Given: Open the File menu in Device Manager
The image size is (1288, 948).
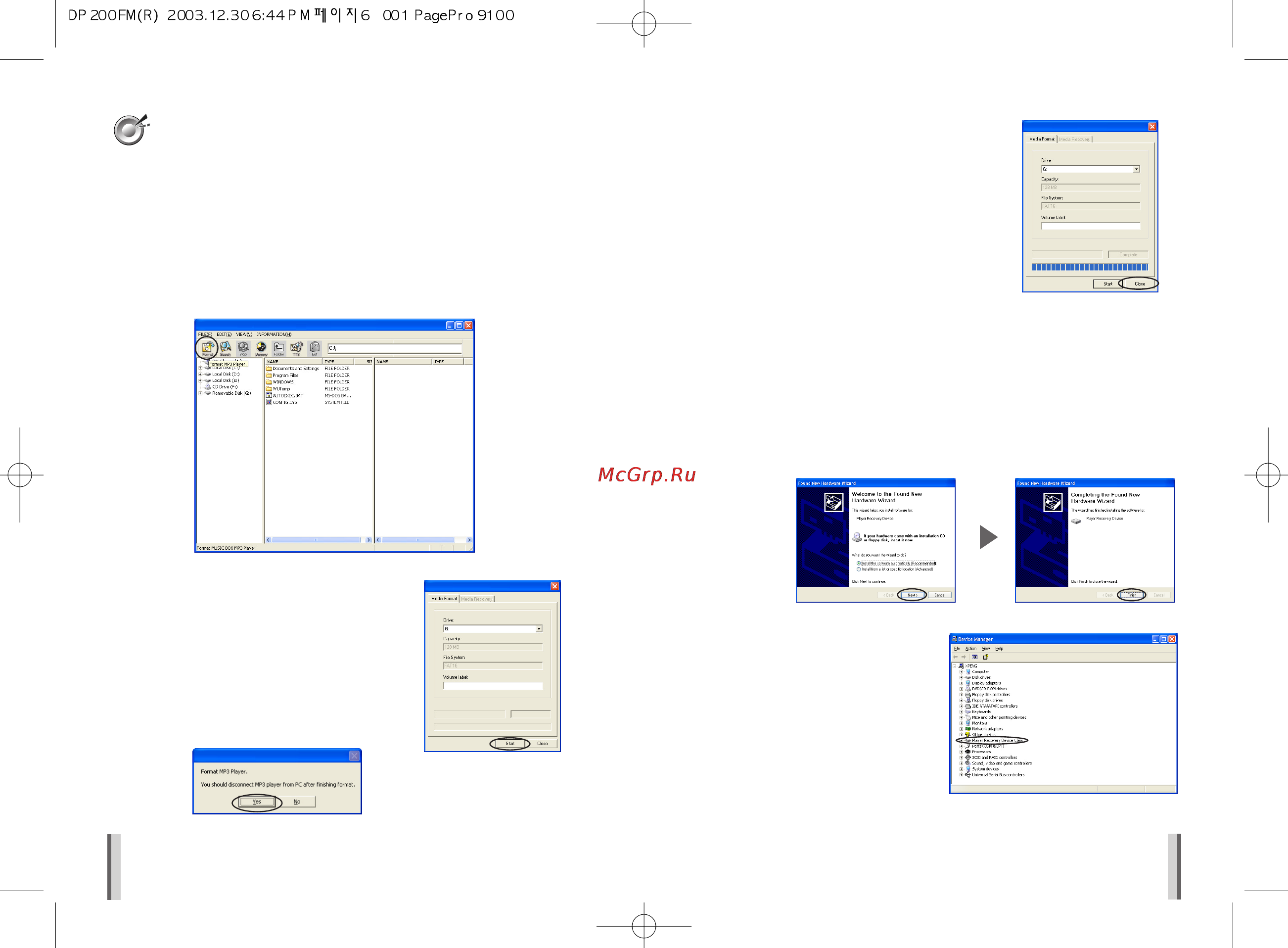Looking at the screenshot, I should pos(957,649).
